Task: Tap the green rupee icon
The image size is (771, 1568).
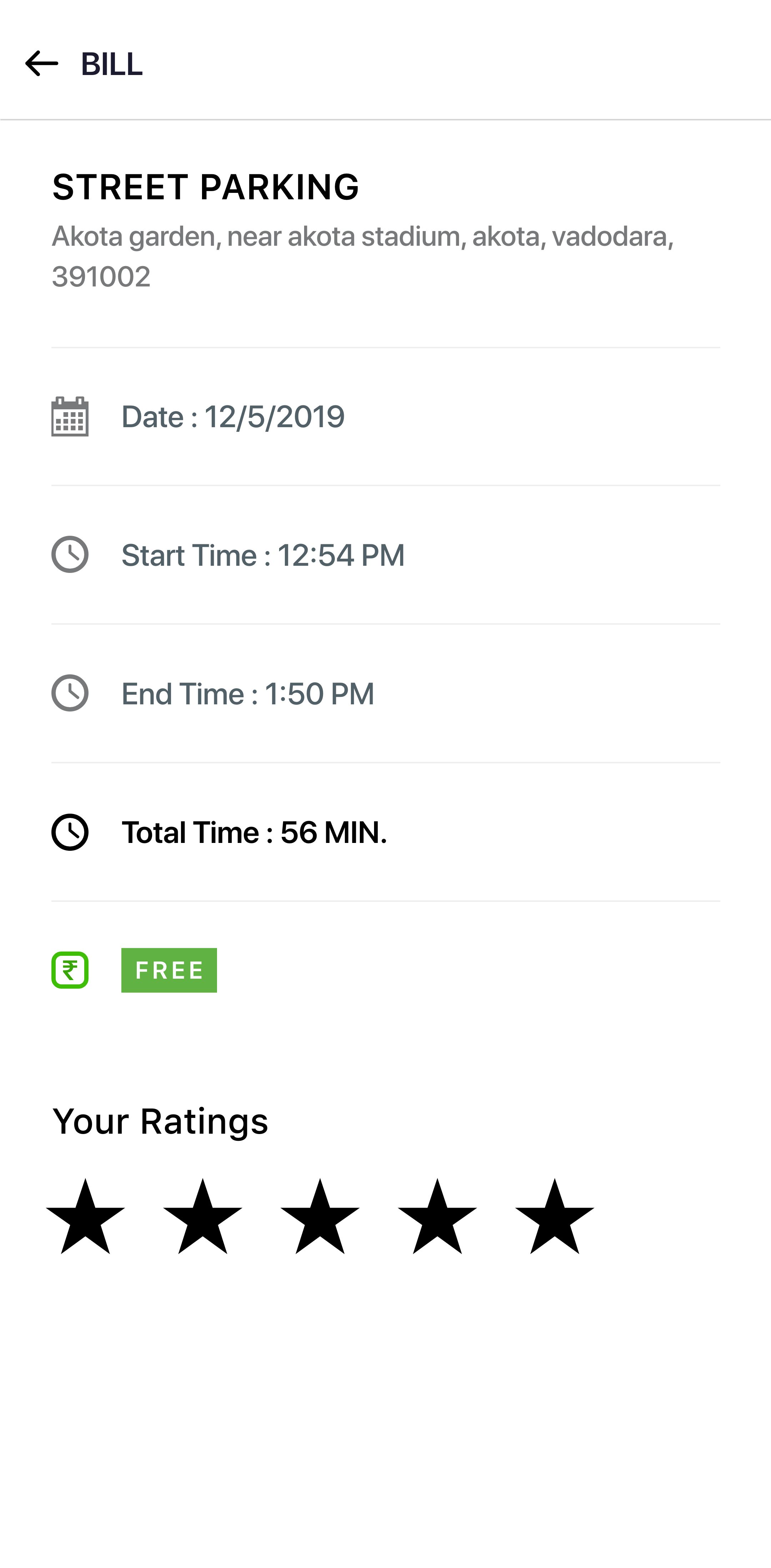Action: click(70, 970)
